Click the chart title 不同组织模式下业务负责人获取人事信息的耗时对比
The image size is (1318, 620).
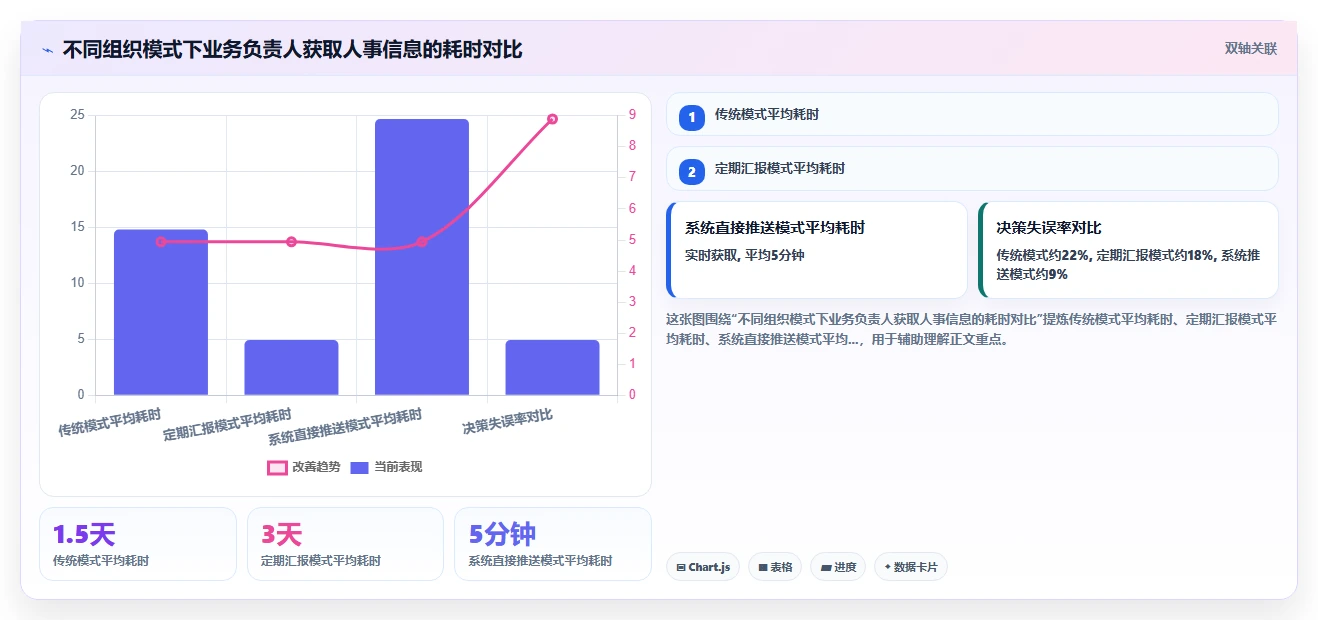[292, 49]
